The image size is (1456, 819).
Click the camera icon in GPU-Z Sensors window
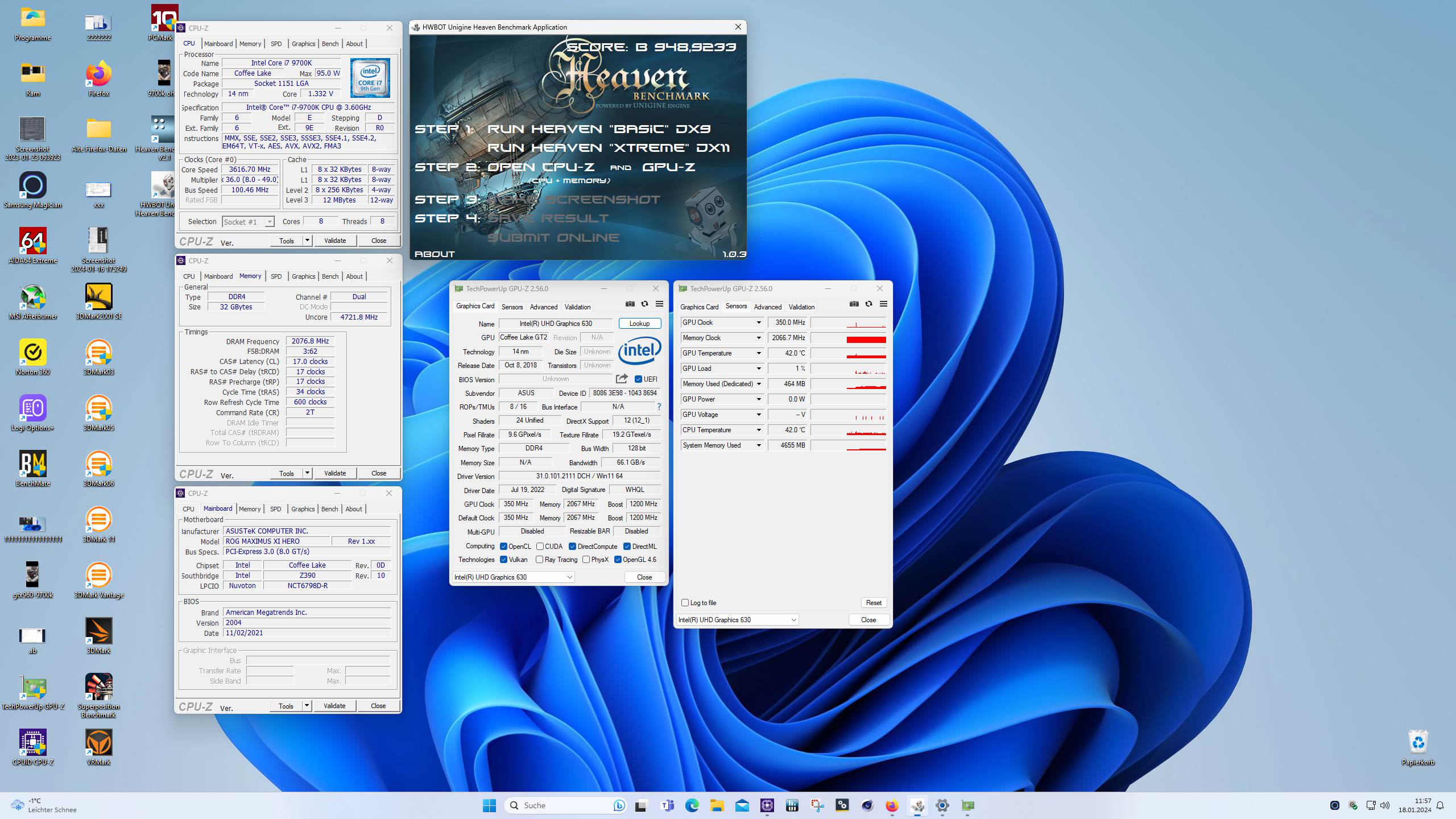click(854, 304)
